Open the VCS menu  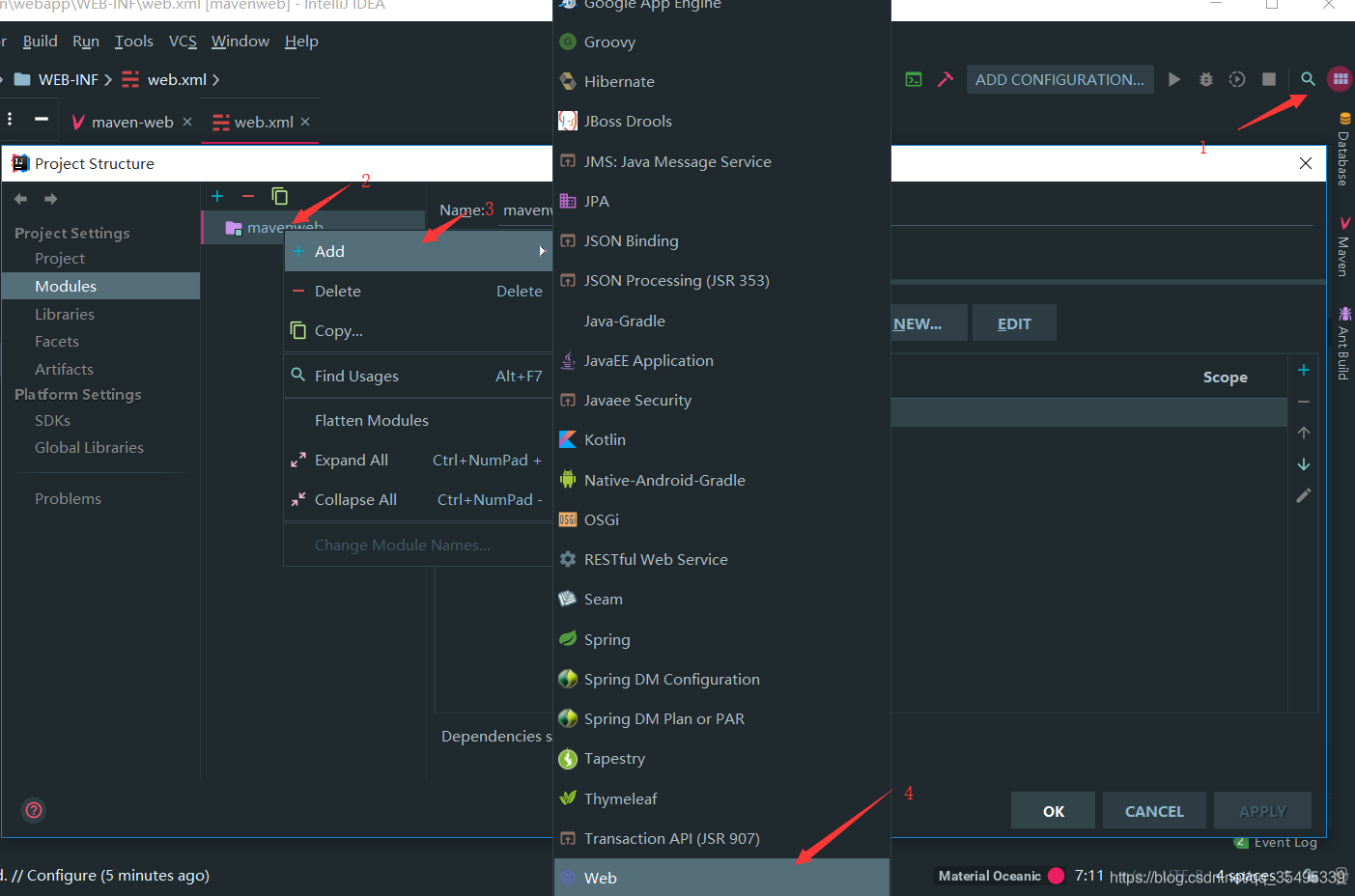click(183, 41)
